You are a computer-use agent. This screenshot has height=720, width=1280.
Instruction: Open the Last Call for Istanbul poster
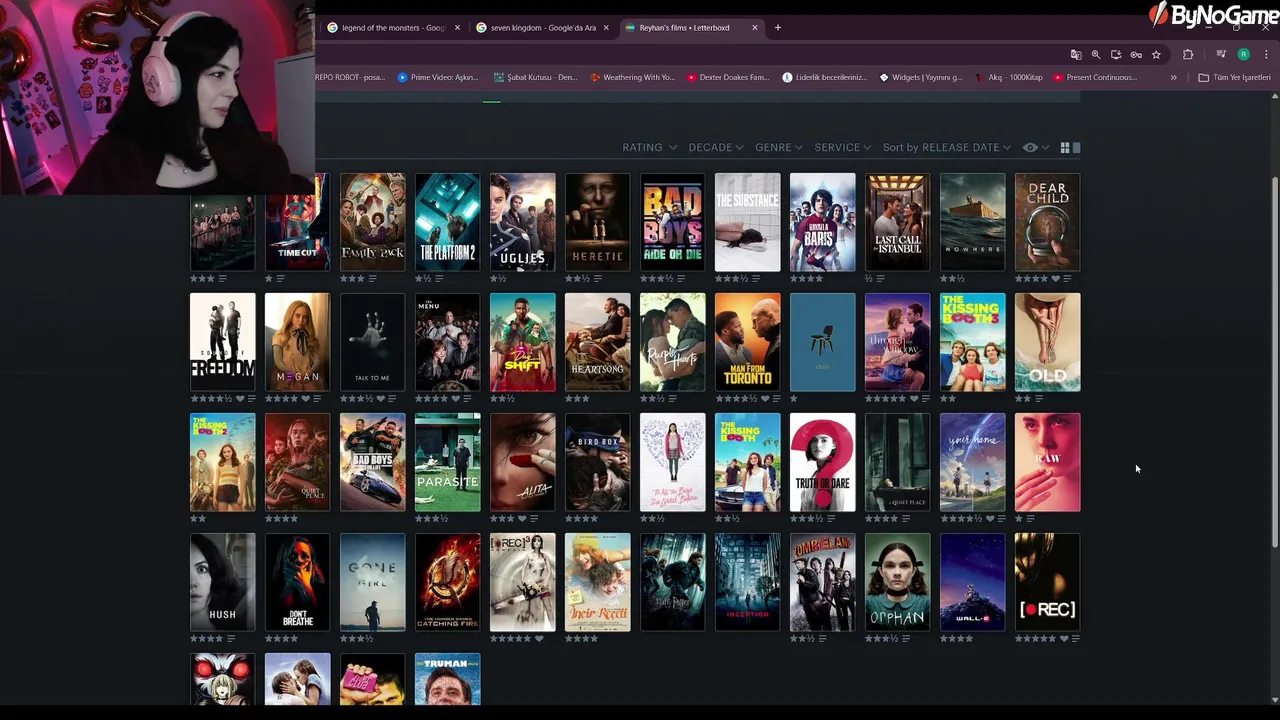click(x=897, y=222)
